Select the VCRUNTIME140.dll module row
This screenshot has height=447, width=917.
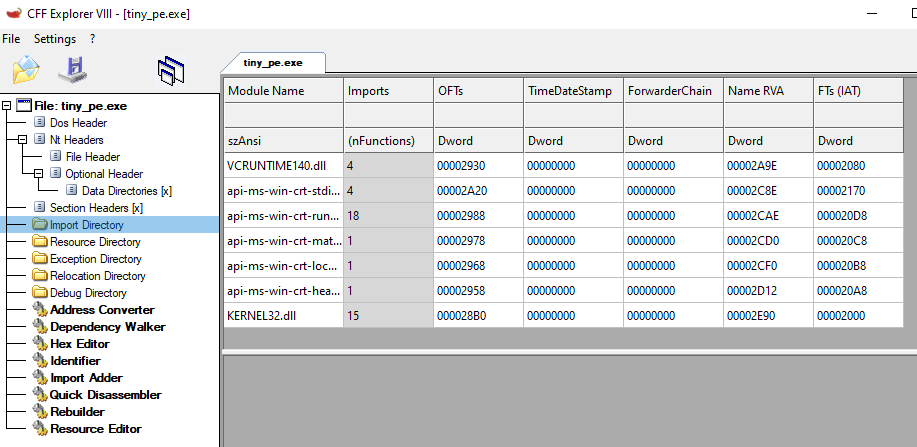click(564, 166)
